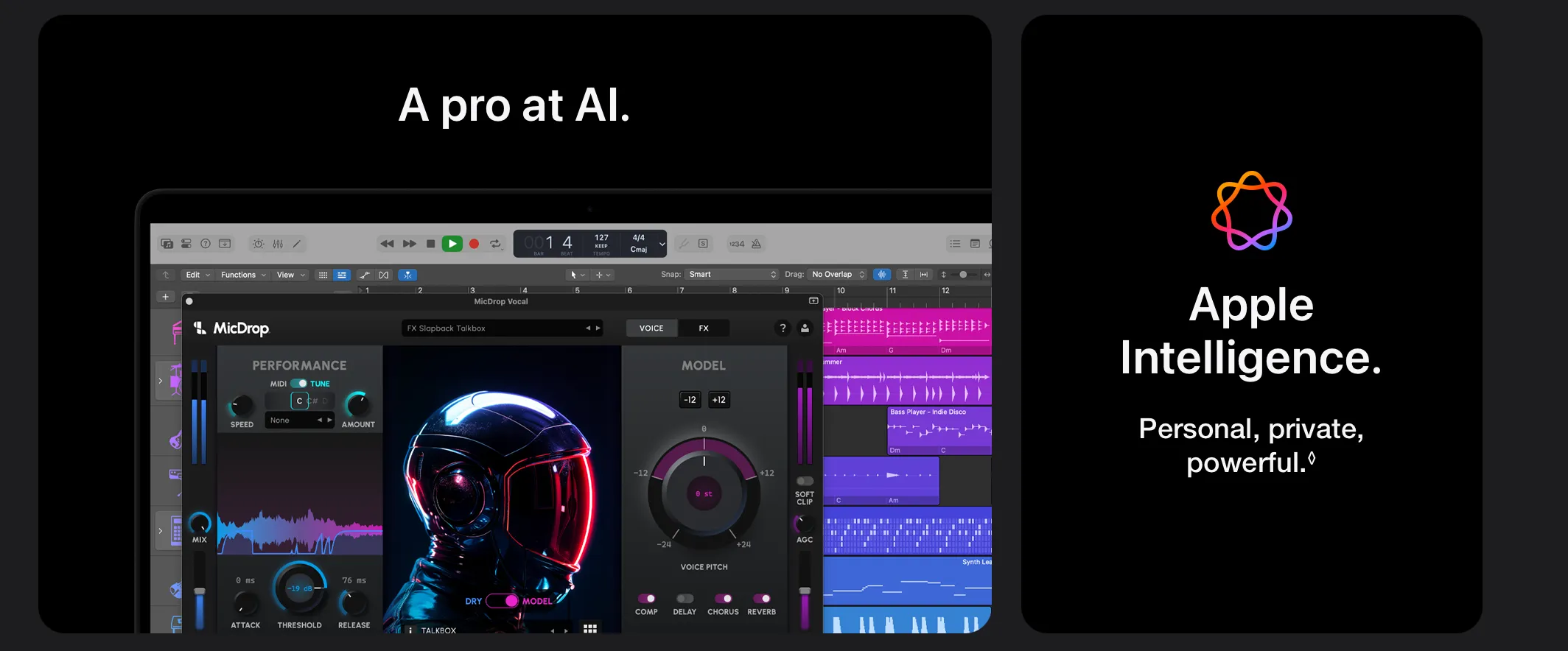Toggle the 1234 count-in

(x=737, y=244)
